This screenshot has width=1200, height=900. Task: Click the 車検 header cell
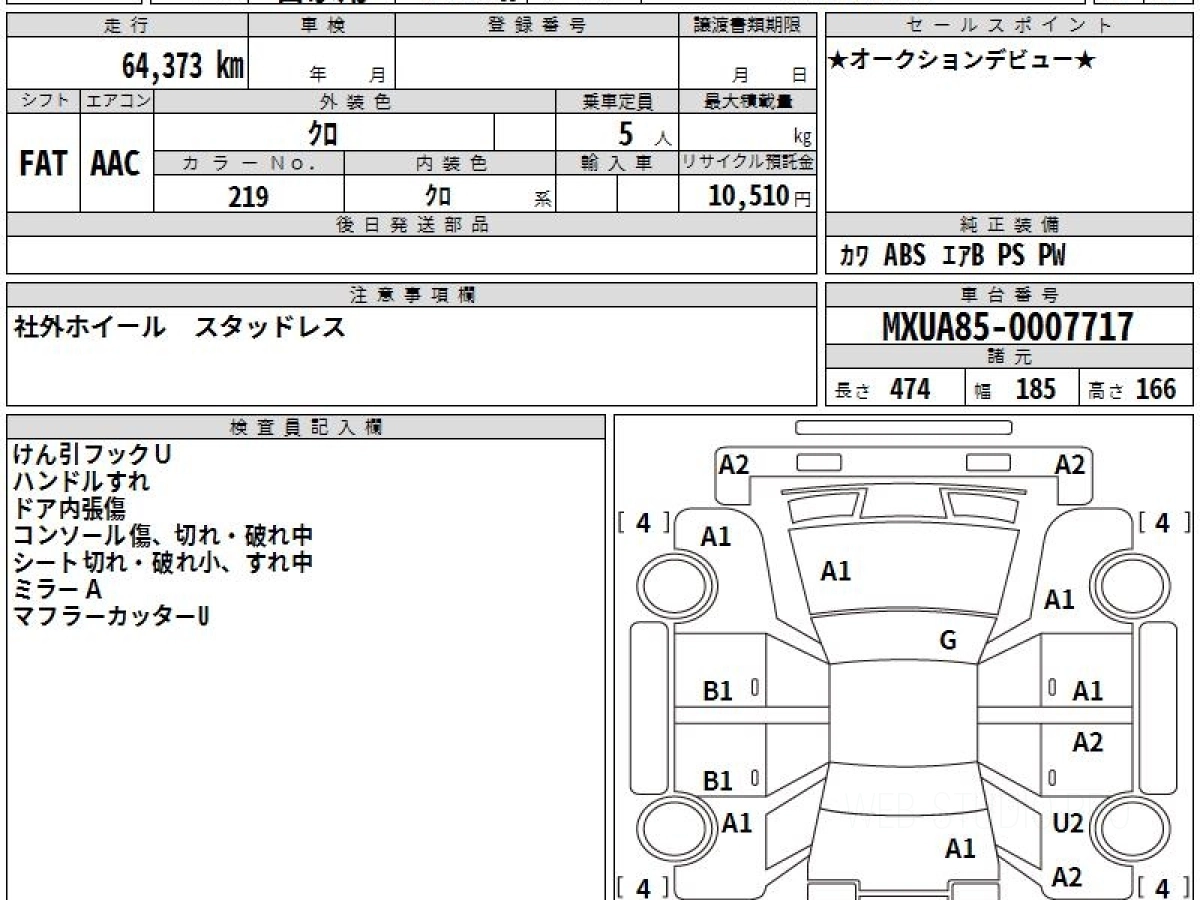[x=322, y=26]
